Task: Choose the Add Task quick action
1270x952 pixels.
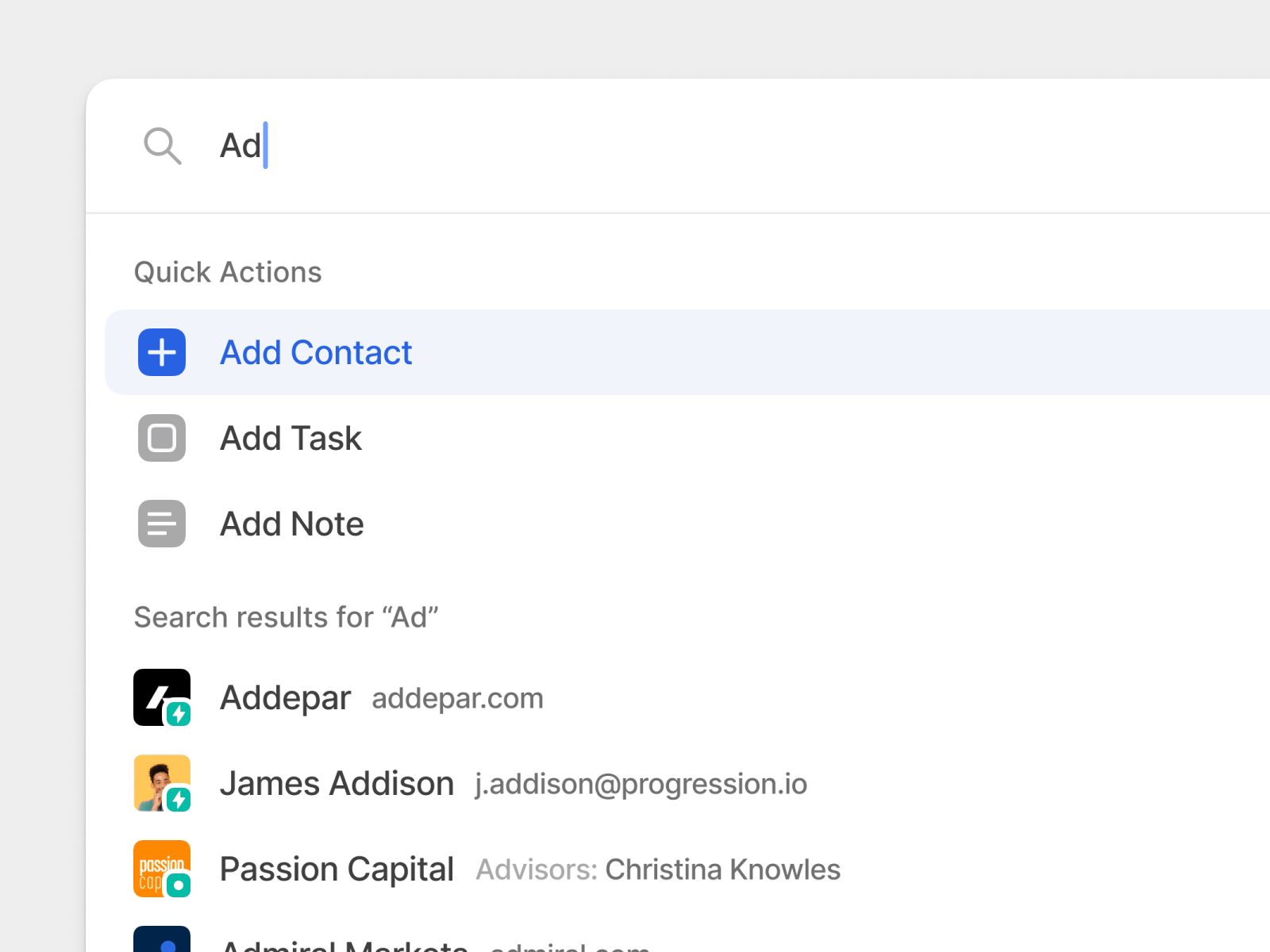Action: (x=687, y=438)
